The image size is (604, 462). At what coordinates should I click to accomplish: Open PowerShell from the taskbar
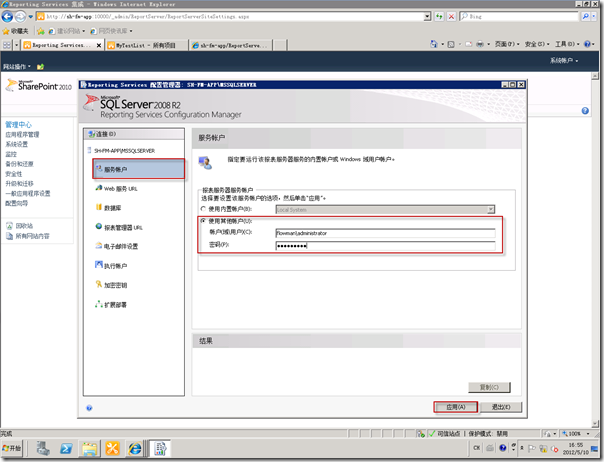click(x=66, y=449)
